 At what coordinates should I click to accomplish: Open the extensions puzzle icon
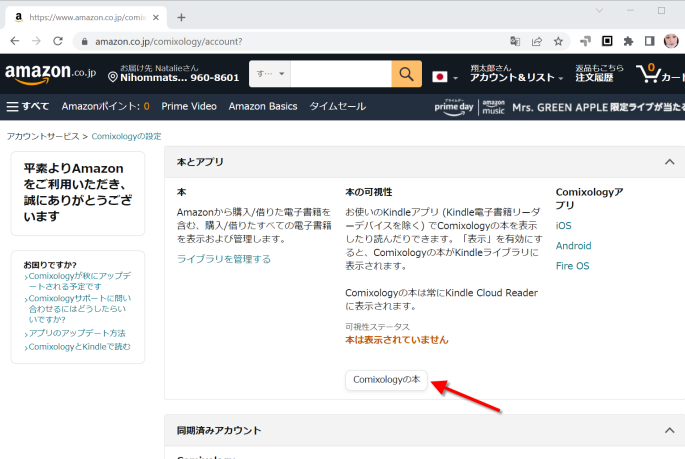[628, 41]
